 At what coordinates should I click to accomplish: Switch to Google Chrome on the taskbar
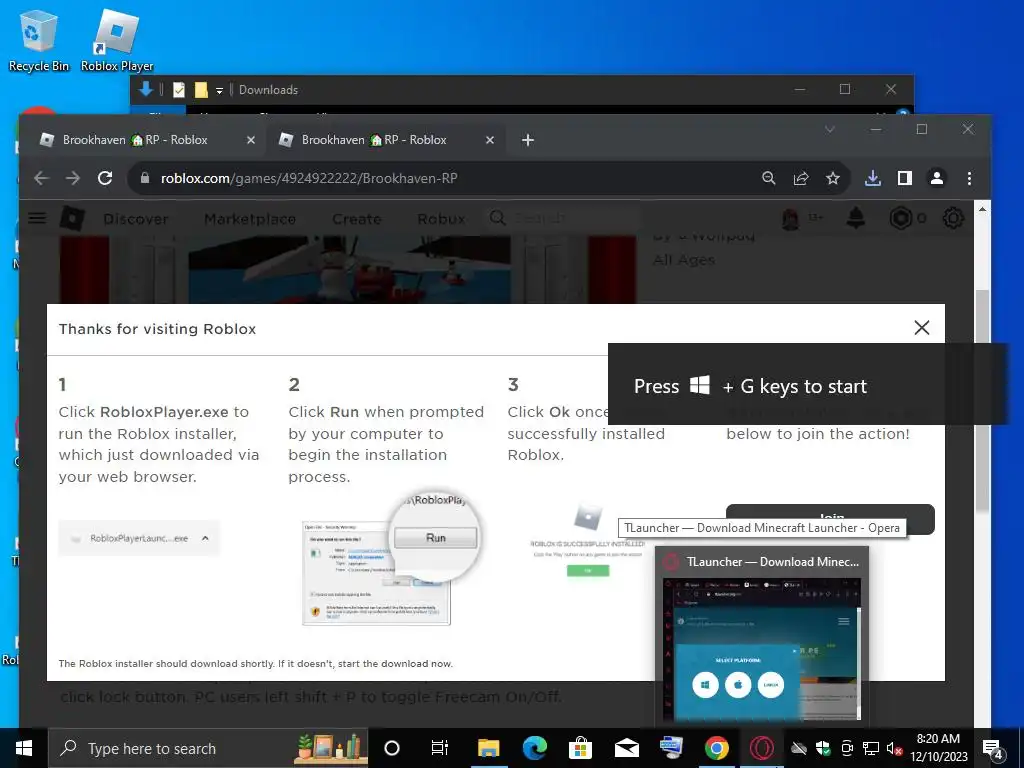[x=716, y=748]
